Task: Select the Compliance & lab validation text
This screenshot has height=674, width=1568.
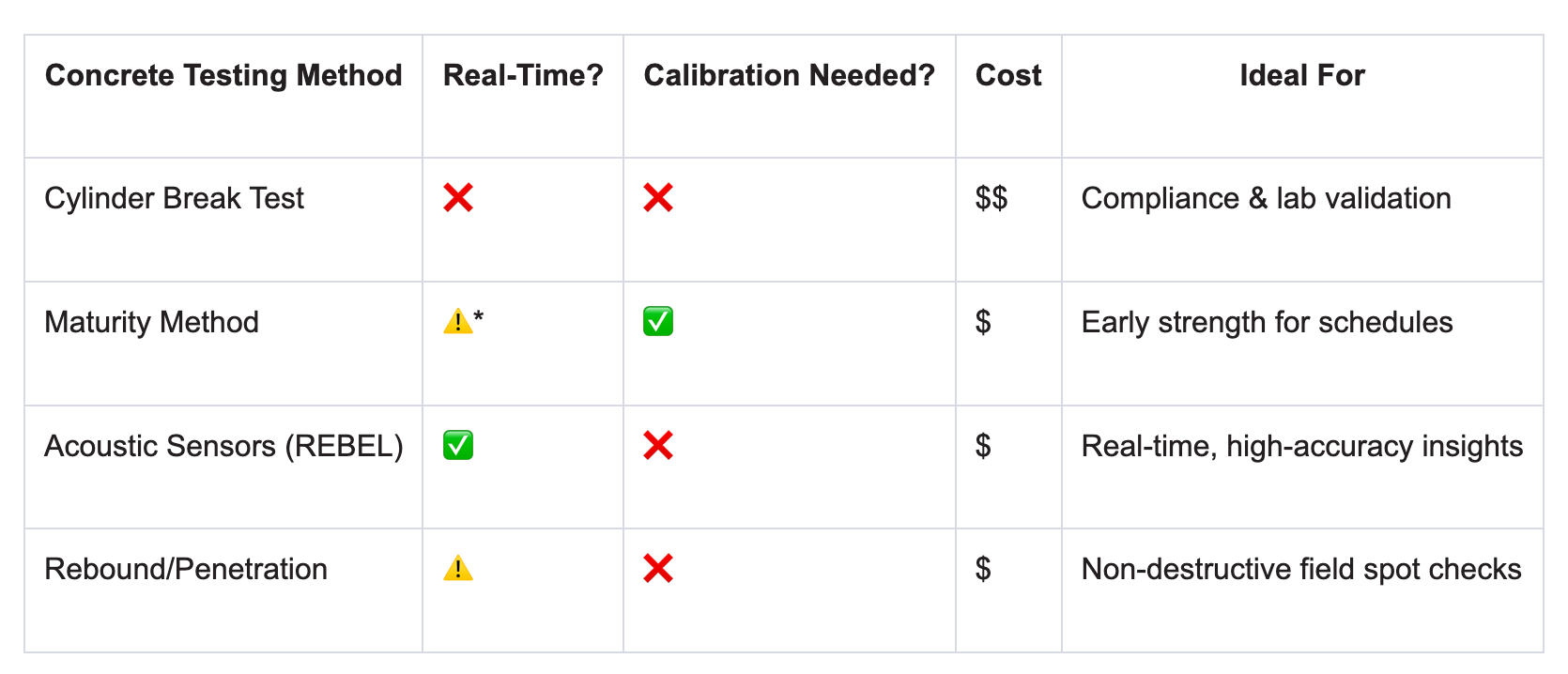Action: click(1266, 198)
